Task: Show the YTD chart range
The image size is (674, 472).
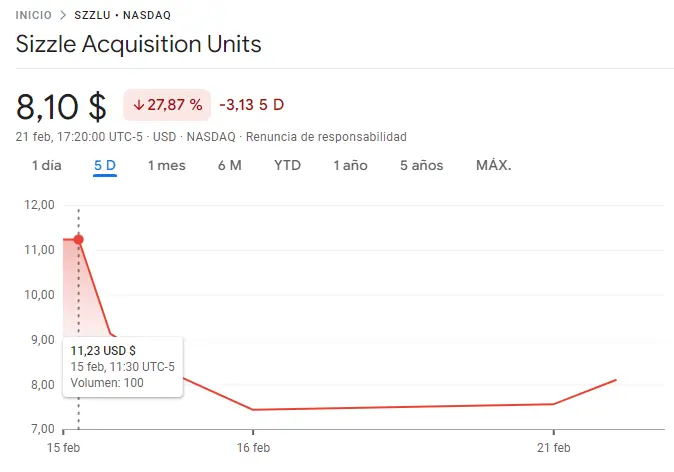Action: tap(288, 166)
